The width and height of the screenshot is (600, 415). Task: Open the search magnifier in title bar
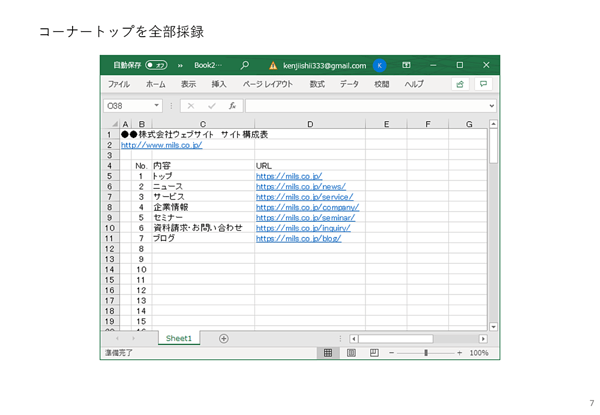click(x=245, y=65)
